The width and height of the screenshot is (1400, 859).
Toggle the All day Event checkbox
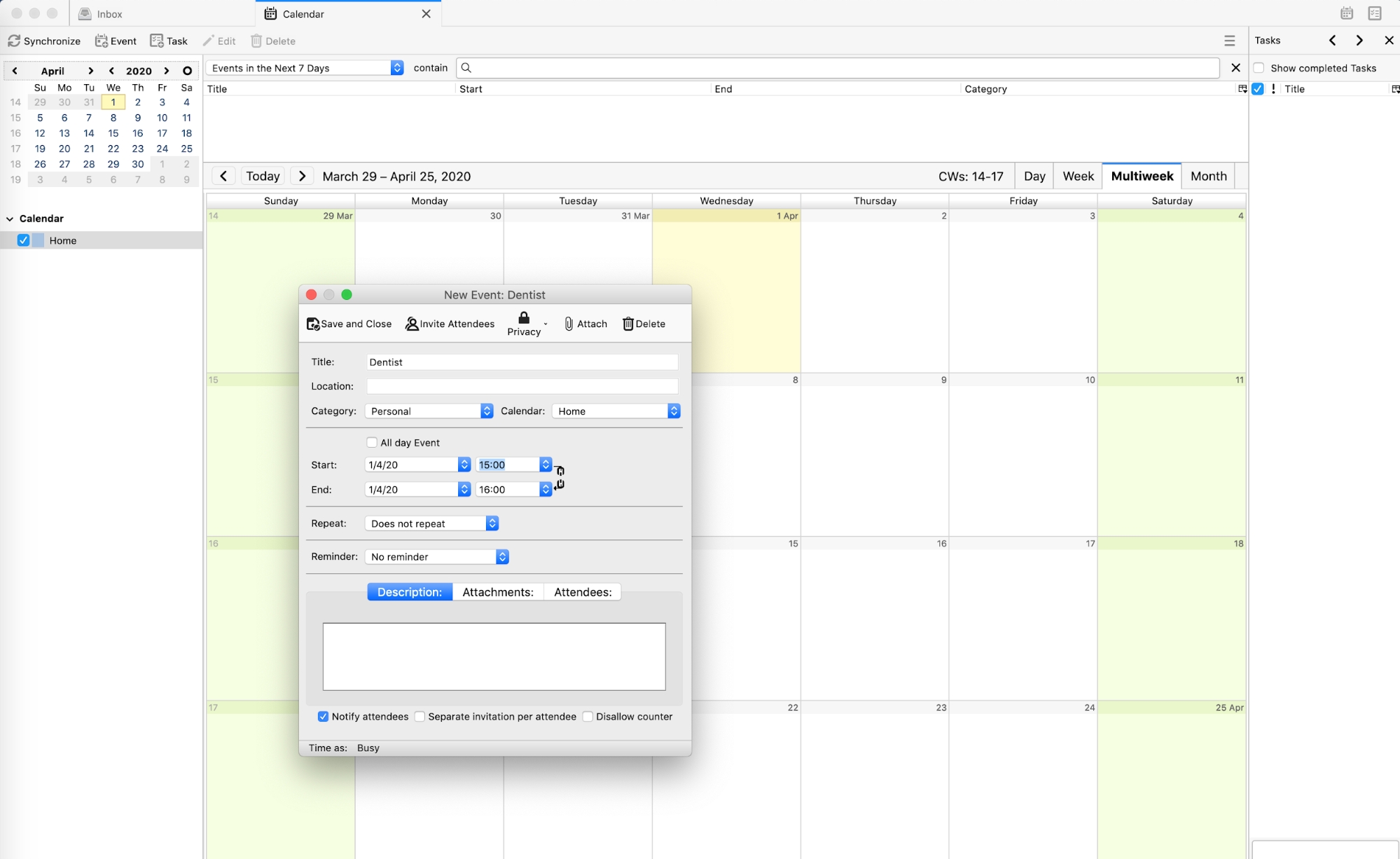pos(372,442)
